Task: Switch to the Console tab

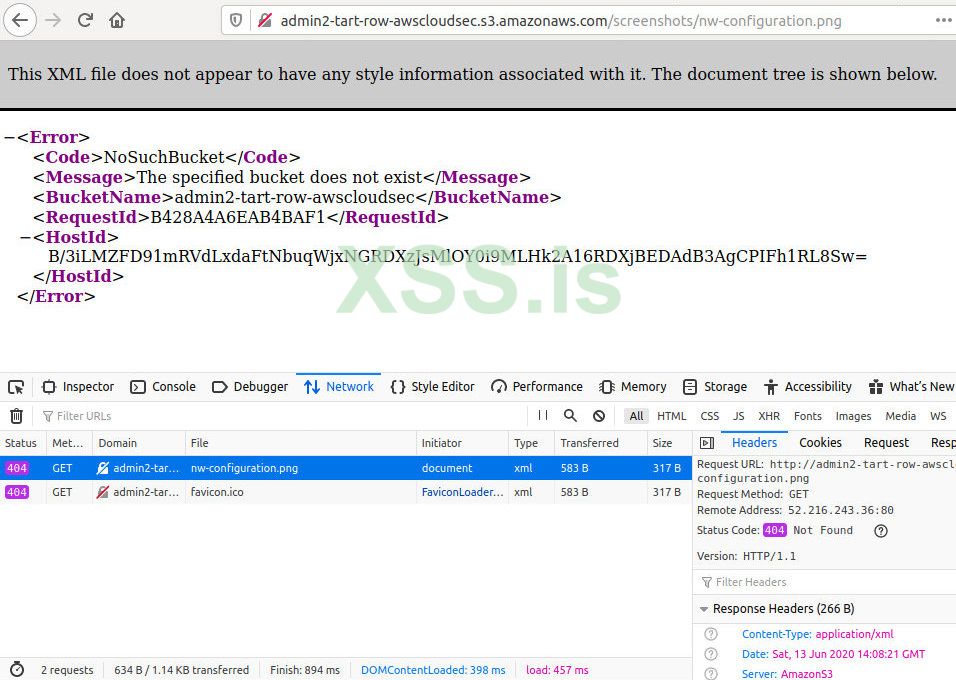Action: (x=163, y=387)
